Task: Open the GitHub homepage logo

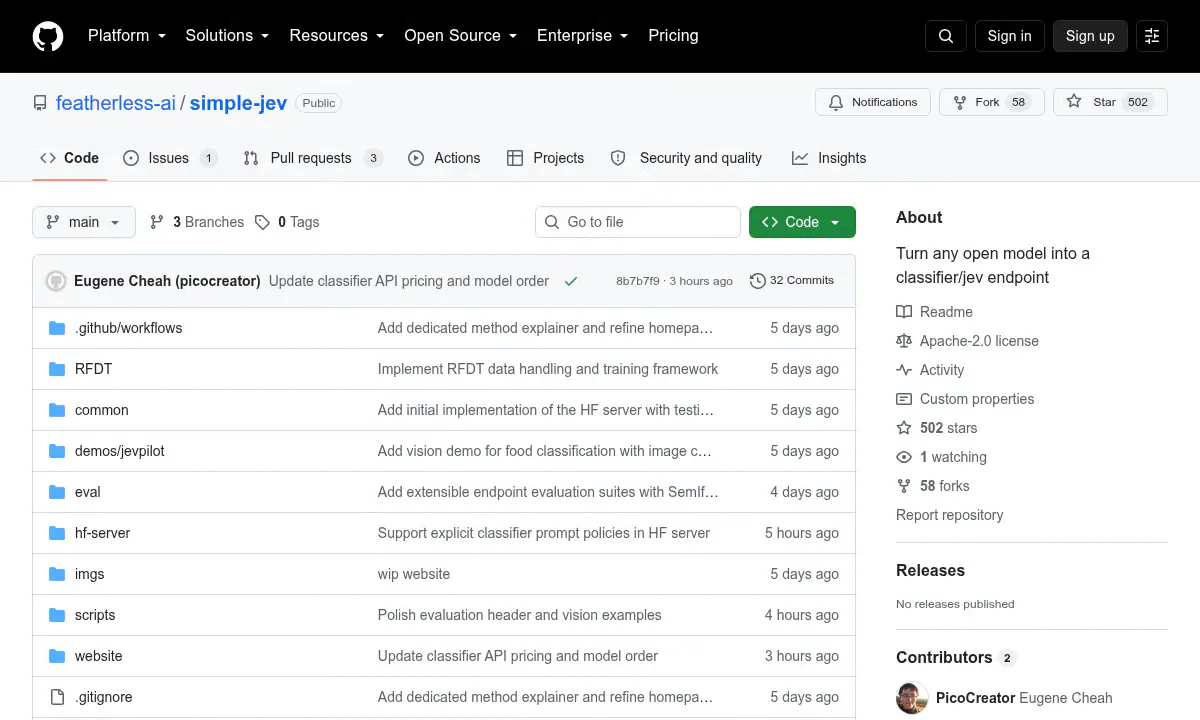Action: [48, 36]
